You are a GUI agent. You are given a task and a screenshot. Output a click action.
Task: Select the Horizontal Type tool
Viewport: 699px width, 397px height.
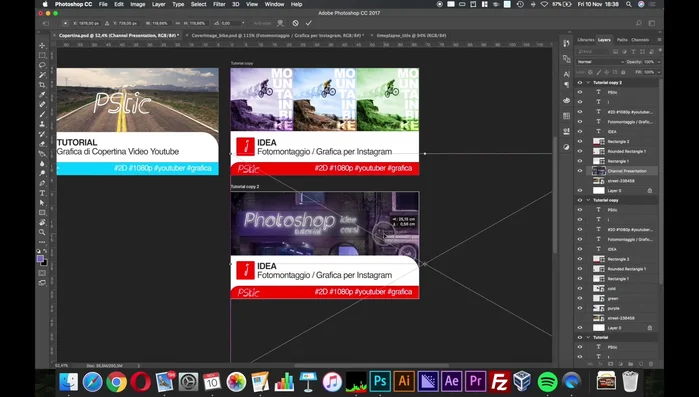42,193
